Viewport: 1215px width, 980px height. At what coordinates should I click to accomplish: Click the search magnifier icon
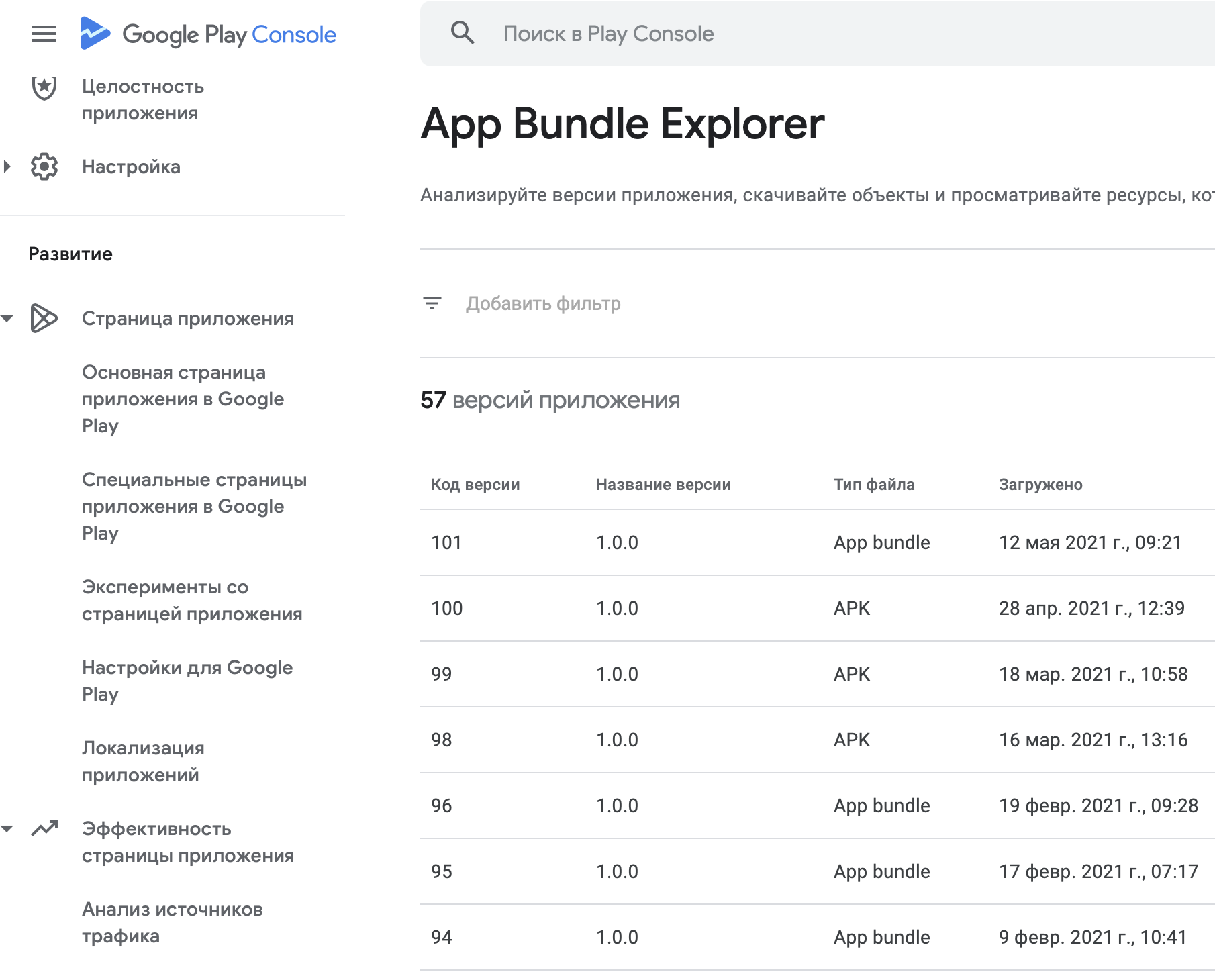click(x=463, y=33)
